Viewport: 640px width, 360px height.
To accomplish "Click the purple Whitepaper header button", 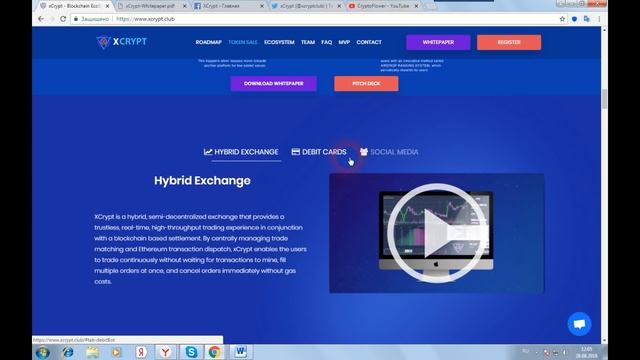I will click(x=438, y=42).
